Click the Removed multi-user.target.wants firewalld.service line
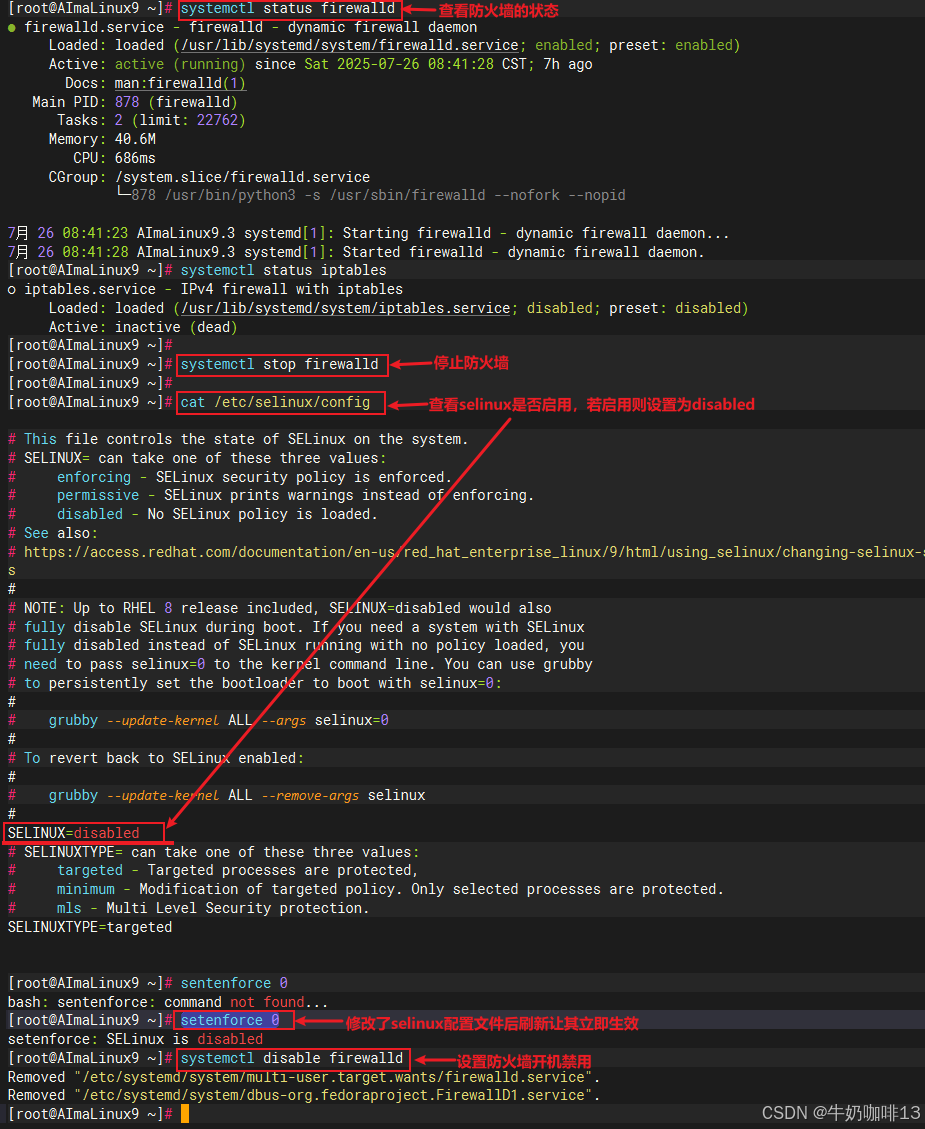The height and width of the screenshot is (1129, 925). coord(304,1077)
